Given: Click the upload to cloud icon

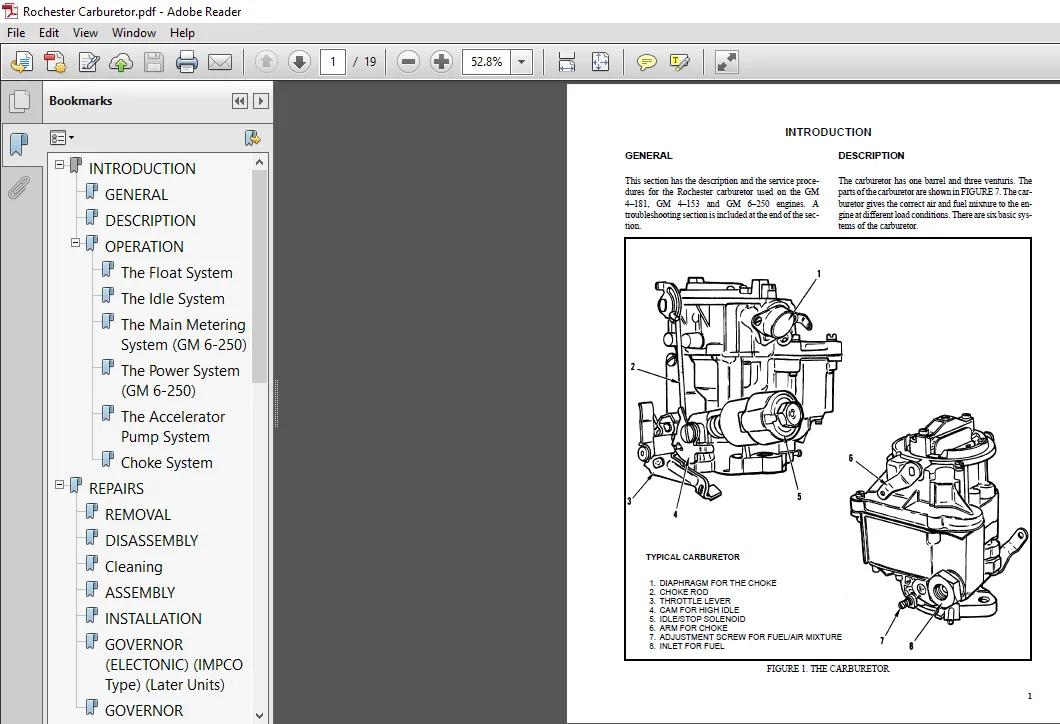Looking at the screenshot, I should click(x=121, y=62).
